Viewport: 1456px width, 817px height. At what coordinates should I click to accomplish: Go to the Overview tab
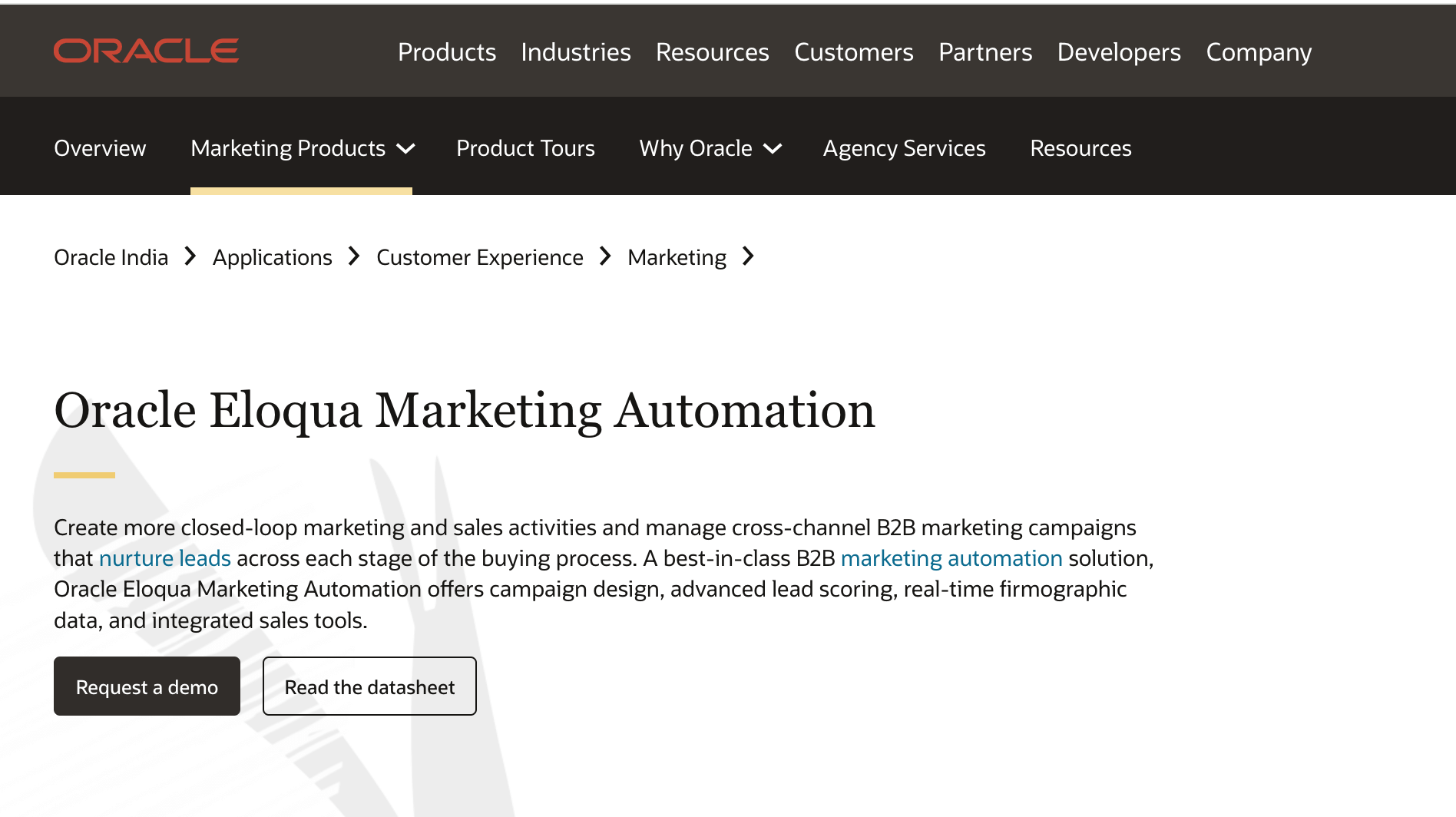click(x=100, y=148)
